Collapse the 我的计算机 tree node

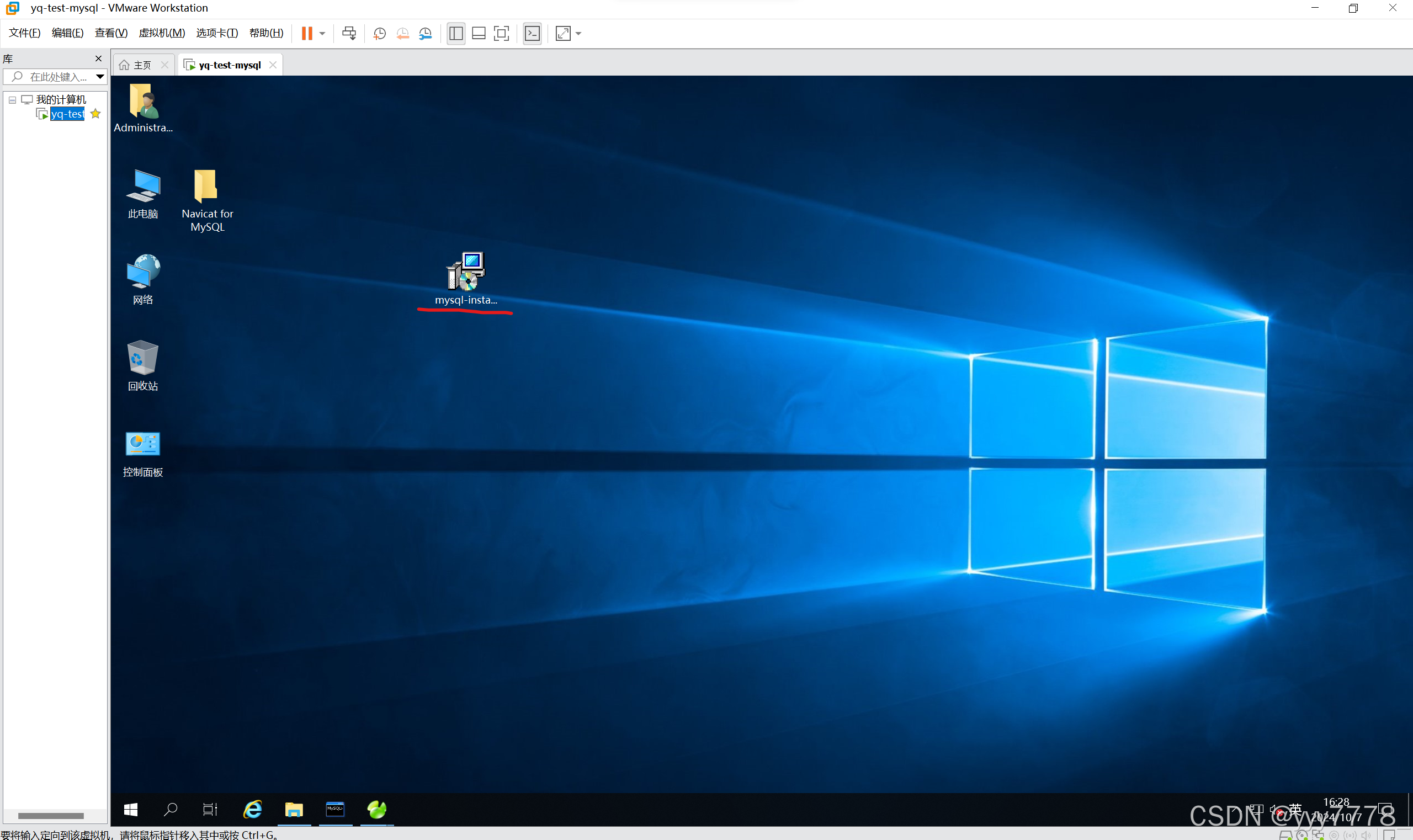tap(12, 100)
